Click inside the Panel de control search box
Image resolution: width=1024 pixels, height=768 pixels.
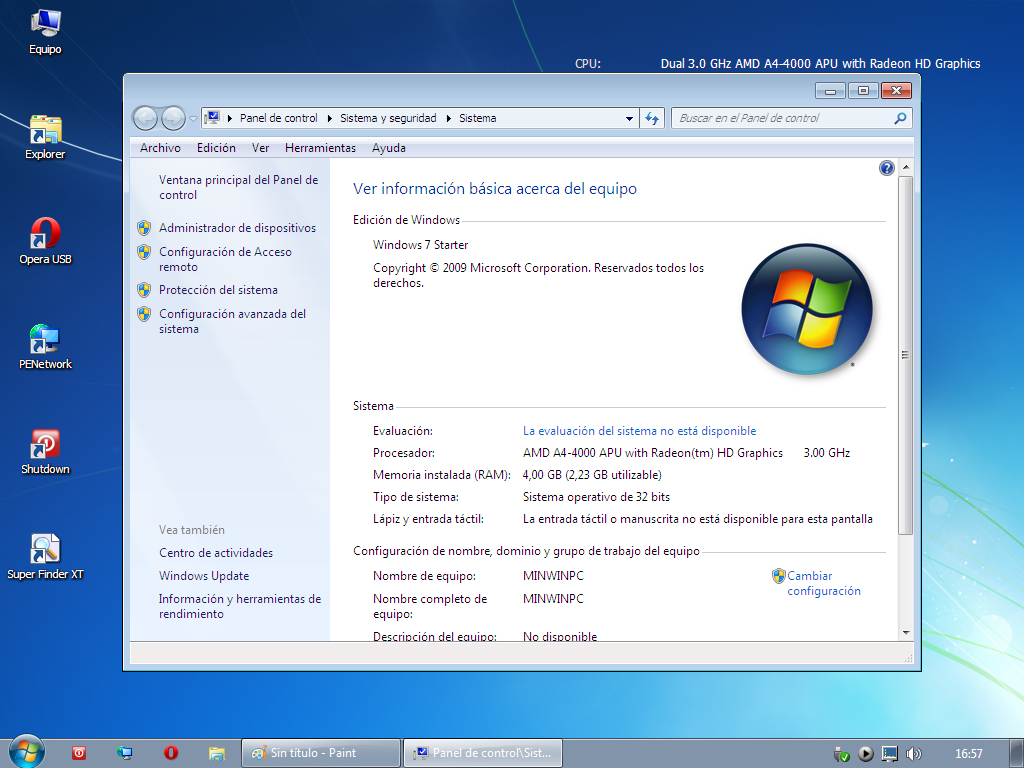point(780,117)
